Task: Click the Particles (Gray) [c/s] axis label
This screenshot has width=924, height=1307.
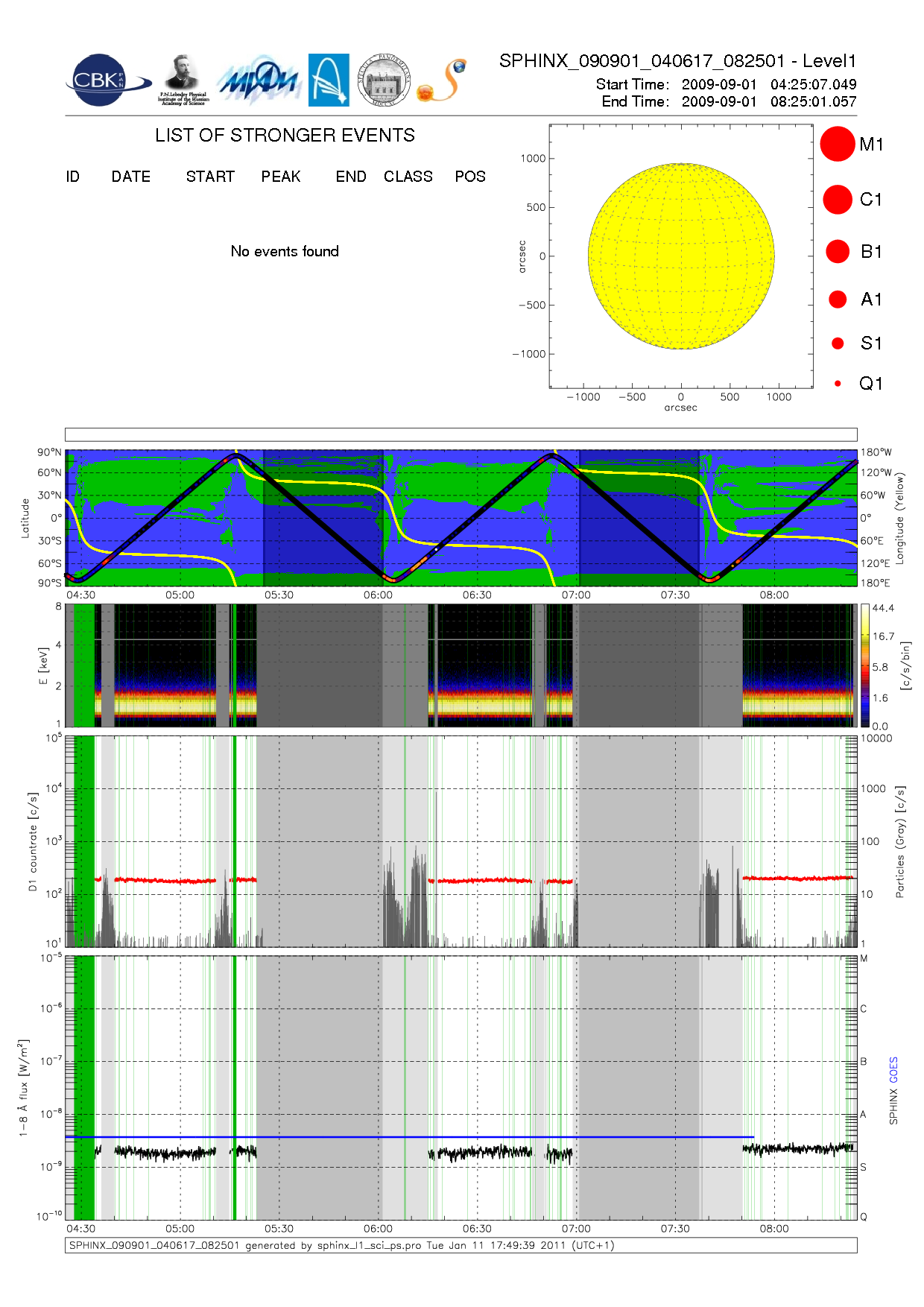Action: pos(900,841)
